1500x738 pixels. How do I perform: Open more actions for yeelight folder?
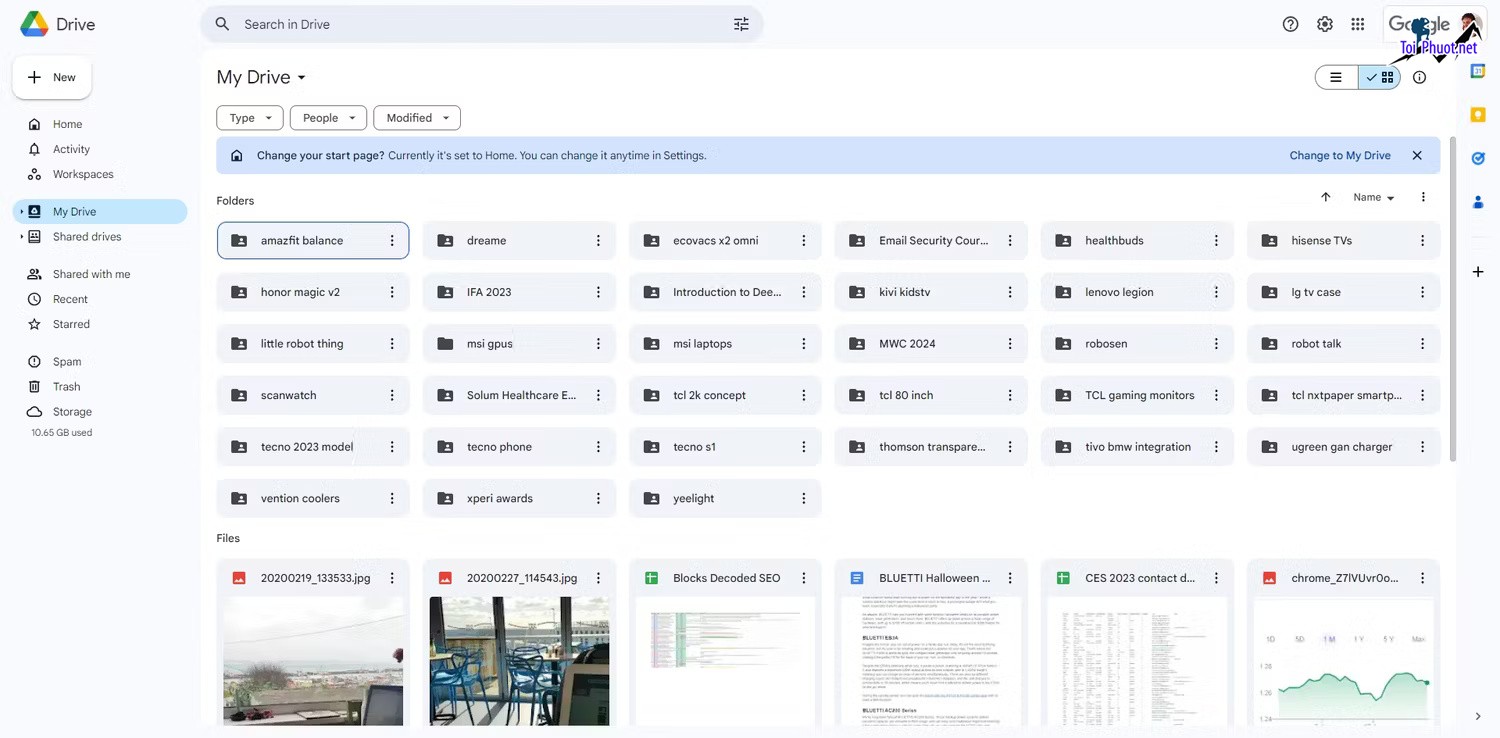point(804,499)
